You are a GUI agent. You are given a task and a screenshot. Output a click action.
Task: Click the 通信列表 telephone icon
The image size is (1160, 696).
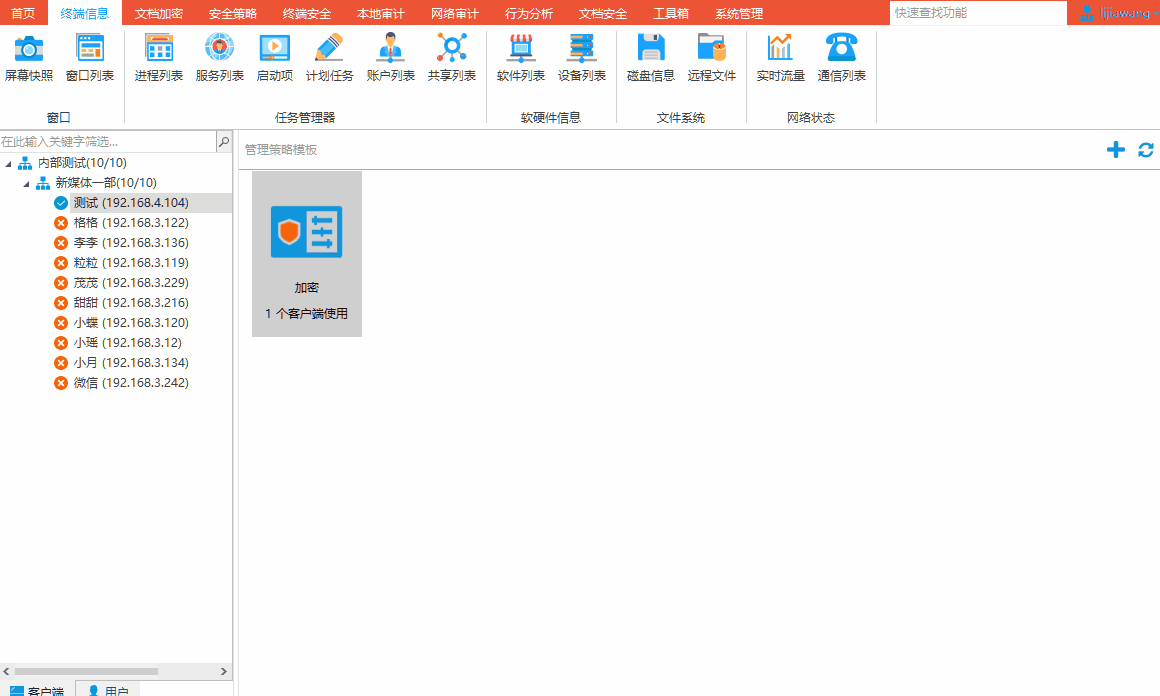point(841,48)
